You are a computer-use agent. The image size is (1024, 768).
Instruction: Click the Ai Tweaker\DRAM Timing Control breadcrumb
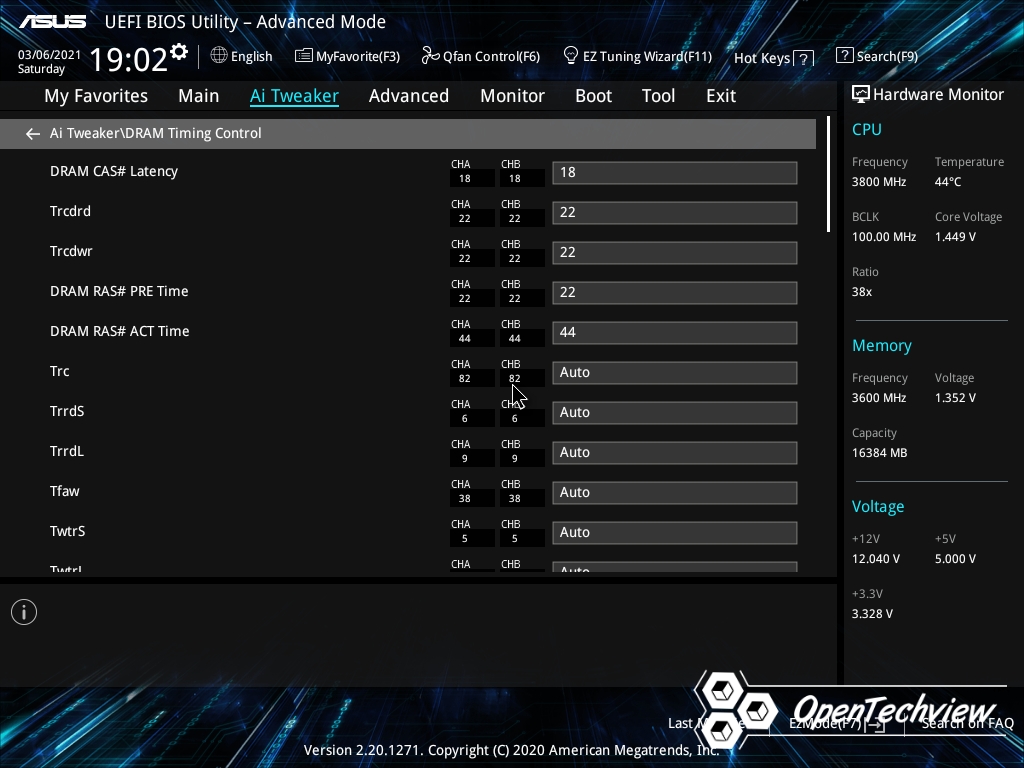[155, 133]
